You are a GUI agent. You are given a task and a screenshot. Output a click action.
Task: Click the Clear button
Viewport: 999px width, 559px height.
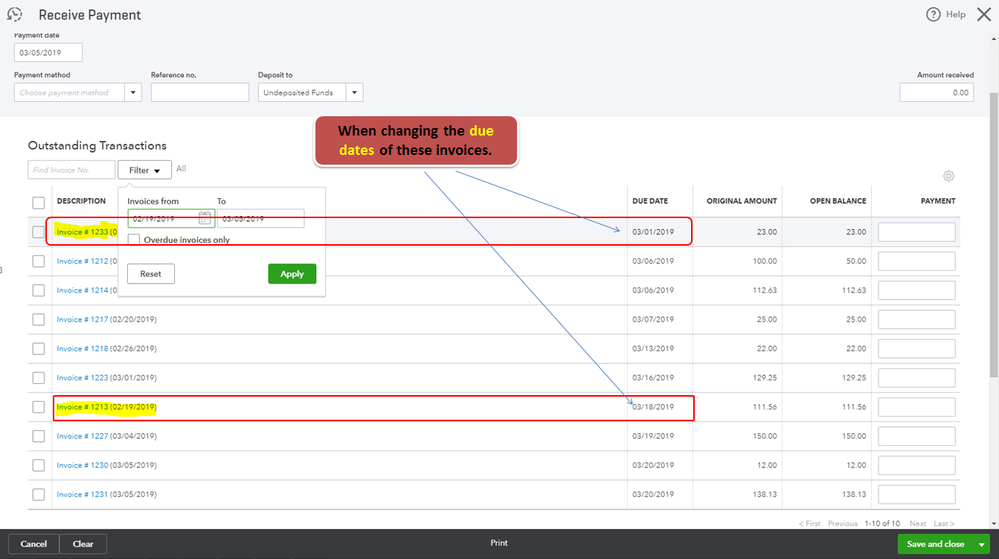click(x=83, y=544)
